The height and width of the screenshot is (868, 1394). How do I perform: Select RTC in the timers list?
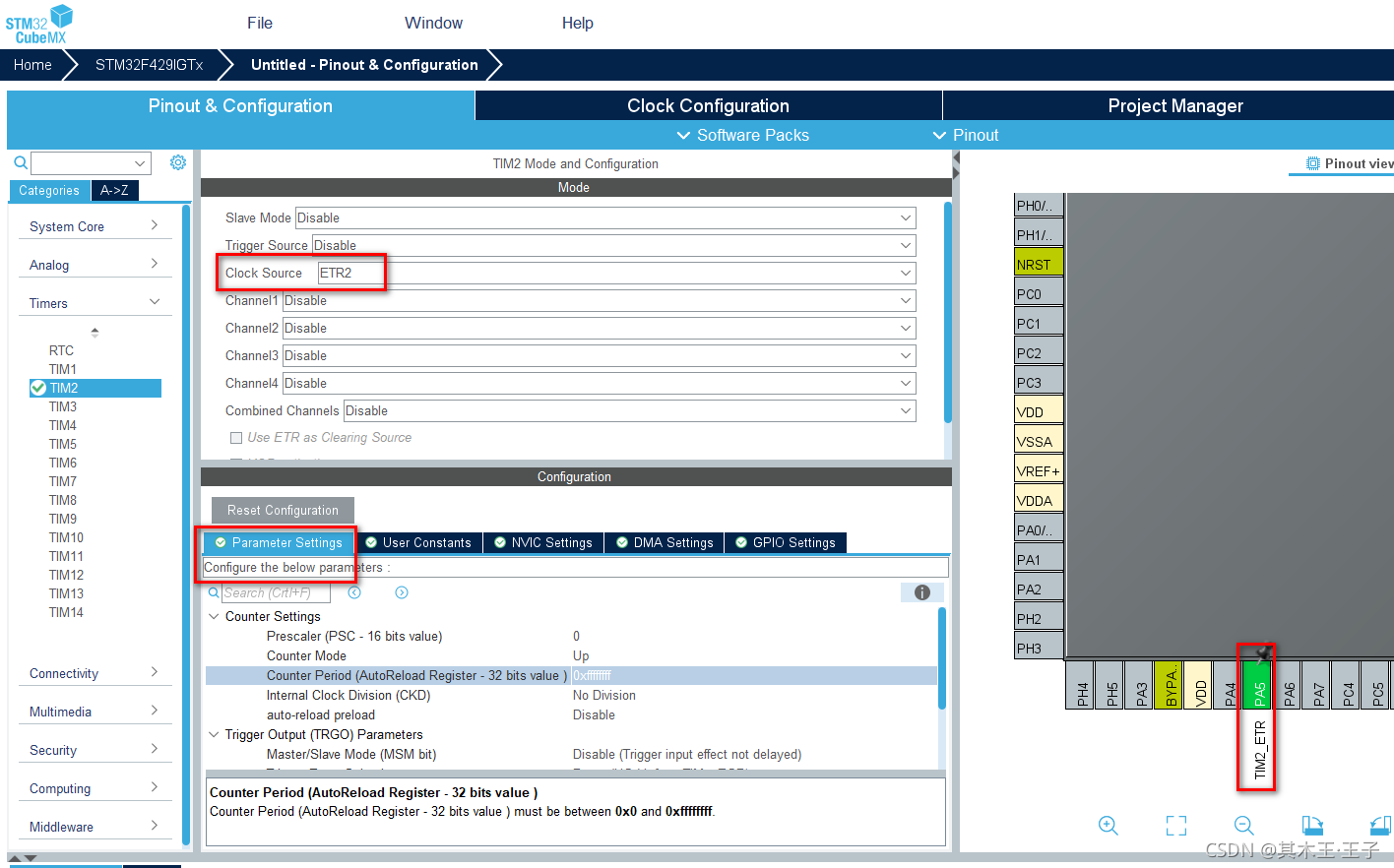(61, 350)
